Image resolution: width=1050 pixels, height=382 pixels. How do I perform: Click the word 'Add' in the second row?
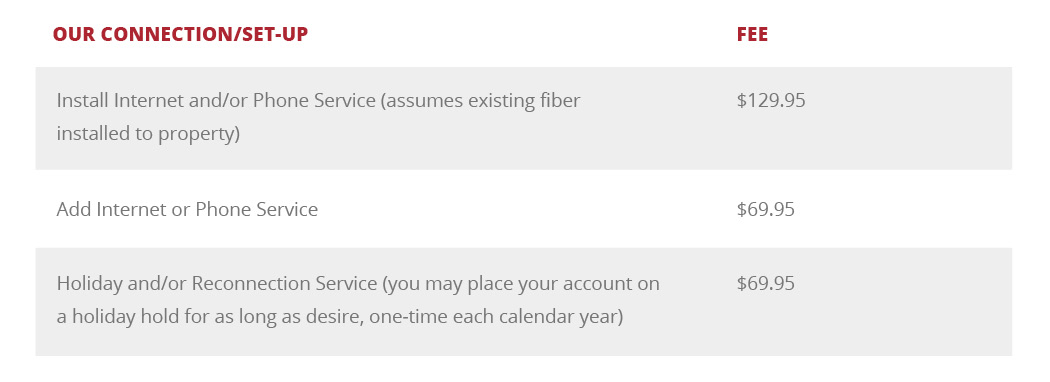(x=74, y=209)
